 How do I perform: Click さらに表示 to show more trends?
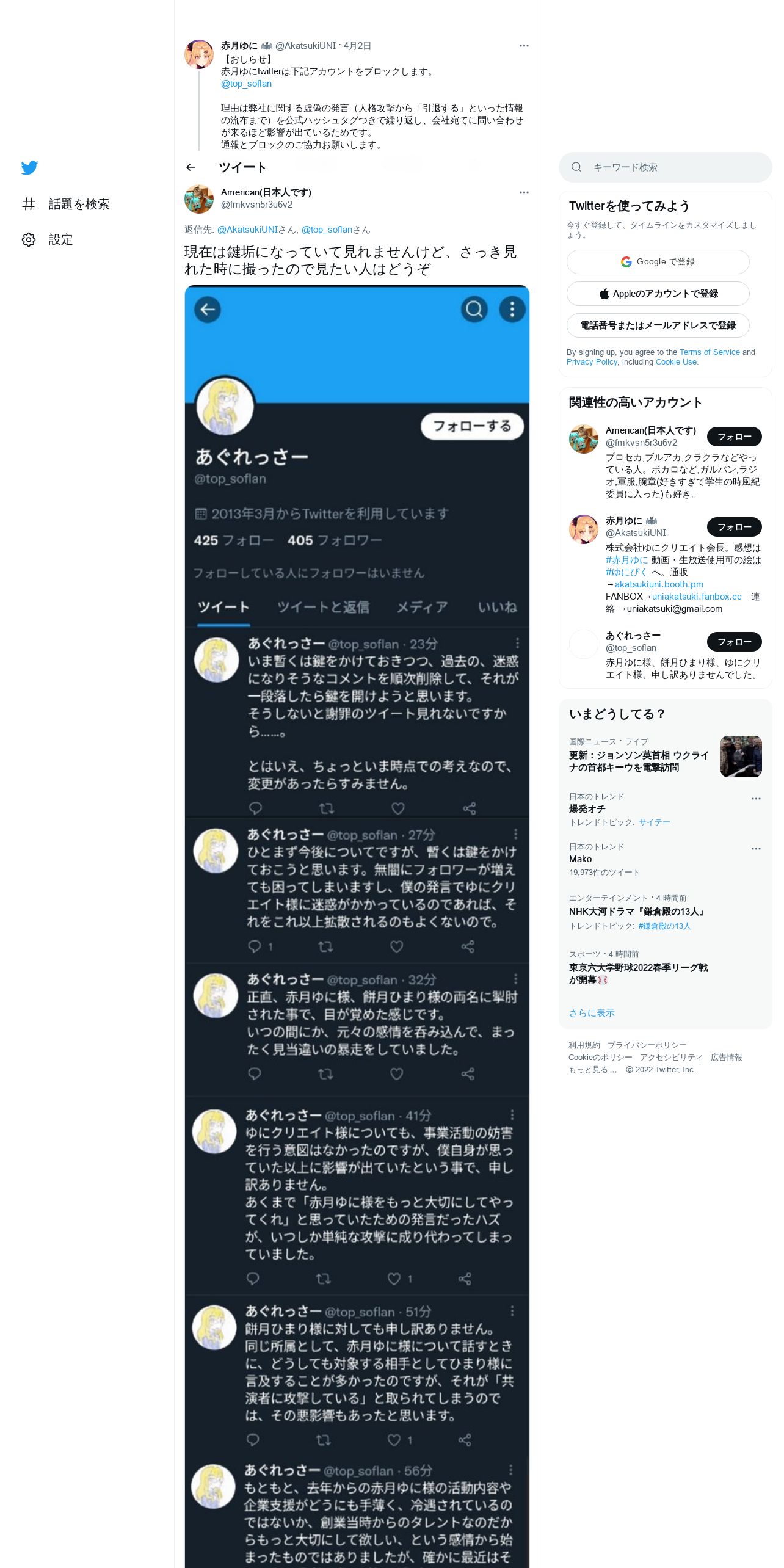[x=592, y=1013]
